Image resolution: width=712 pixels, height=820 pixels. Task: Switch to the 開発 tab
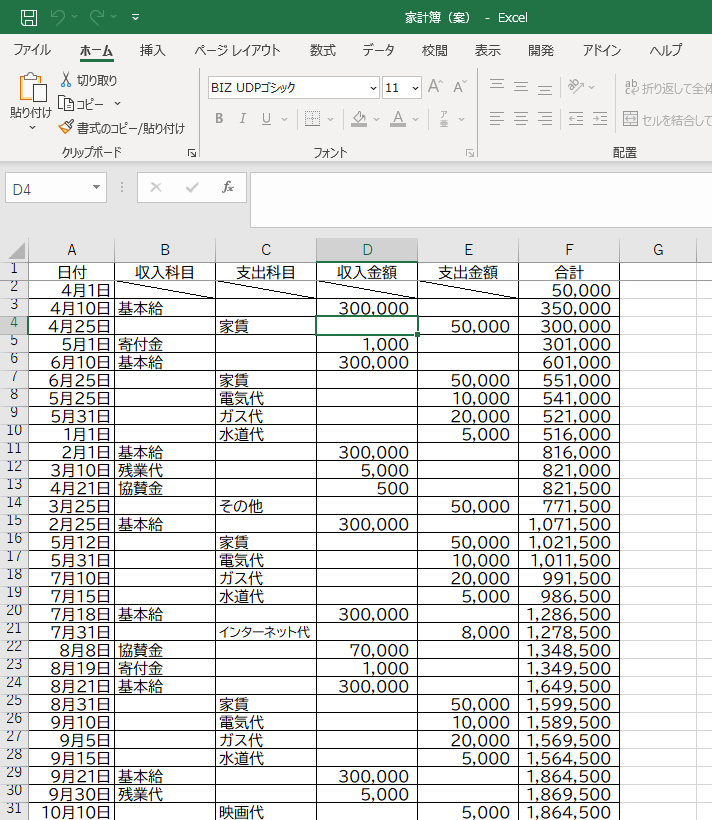pos(541,50)
